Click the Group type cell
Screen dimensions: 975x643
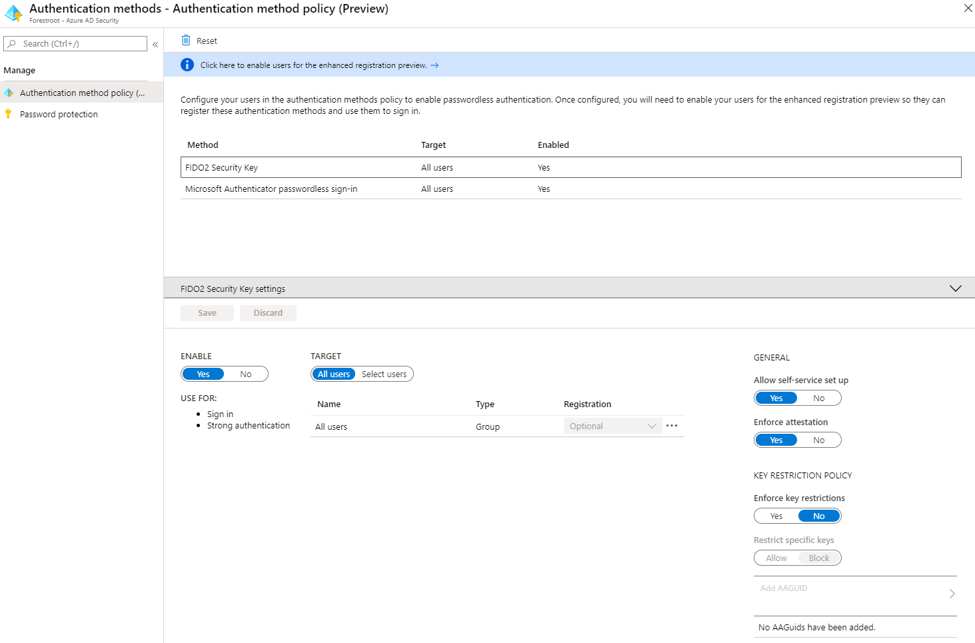pyautogui.click(x=488, y=427)
